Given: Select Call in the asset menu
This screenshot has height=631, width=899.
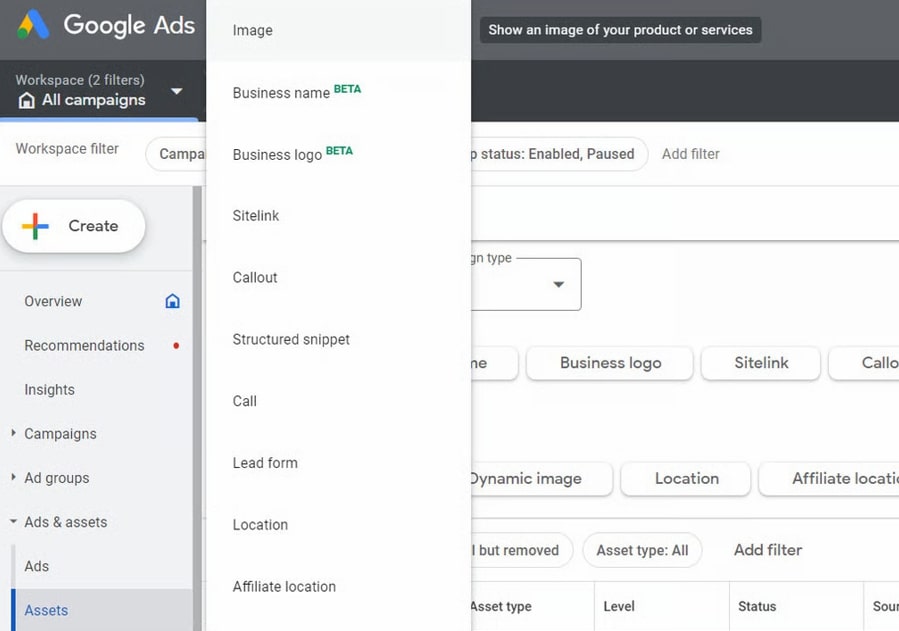Looking at the screenshot, I should [x=338, y=402].
